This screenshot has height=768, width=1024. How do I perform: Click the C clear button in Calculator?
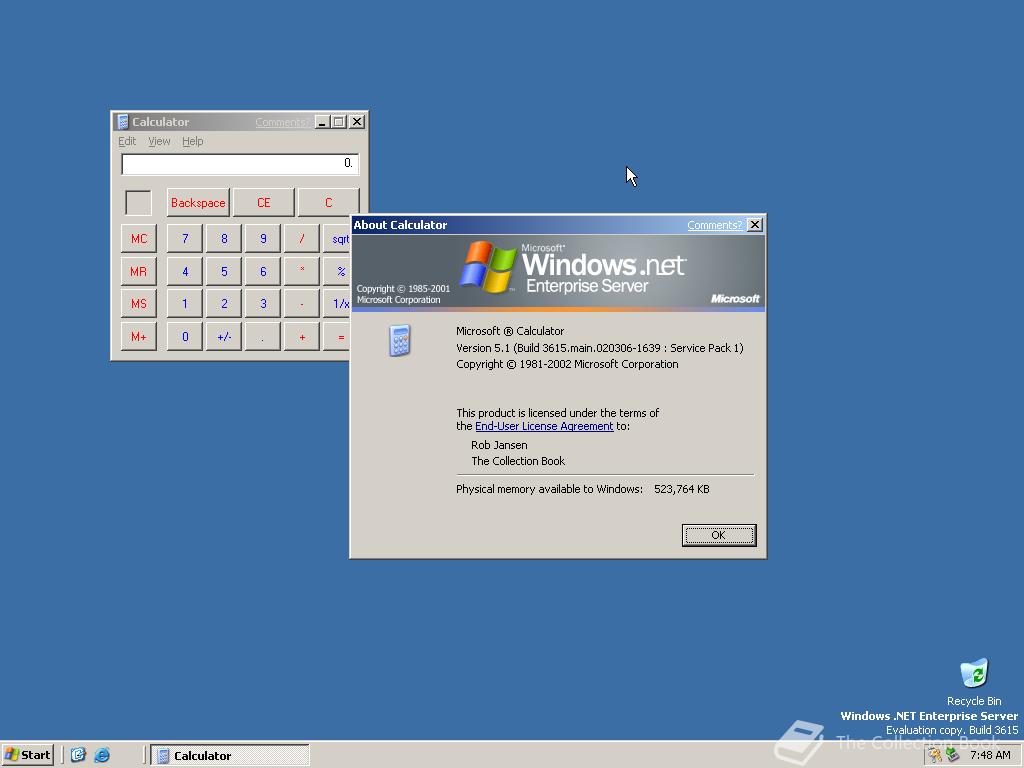[x=328, y=202]
